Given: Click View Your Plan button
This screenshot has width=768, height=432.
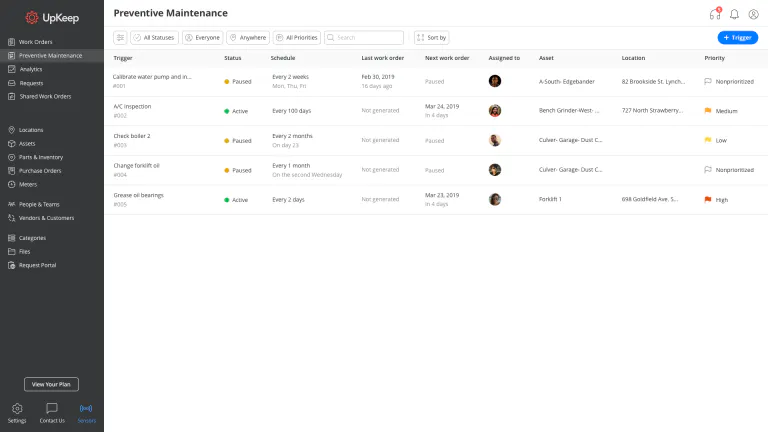Looking at the screenshot, I should click(x=51, y=384).
